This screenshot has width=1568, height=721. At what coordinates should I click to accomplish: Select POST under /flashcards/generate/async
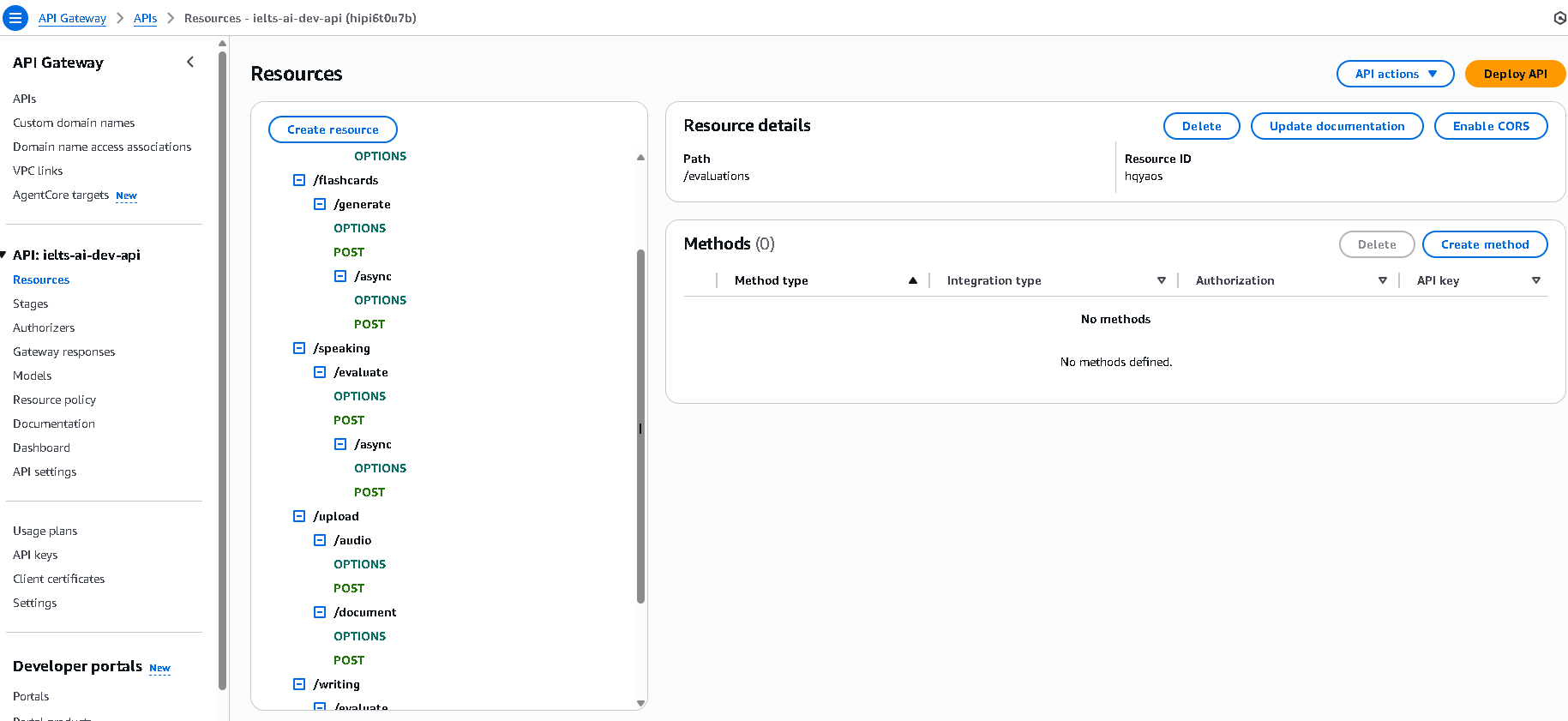point(369,324)
